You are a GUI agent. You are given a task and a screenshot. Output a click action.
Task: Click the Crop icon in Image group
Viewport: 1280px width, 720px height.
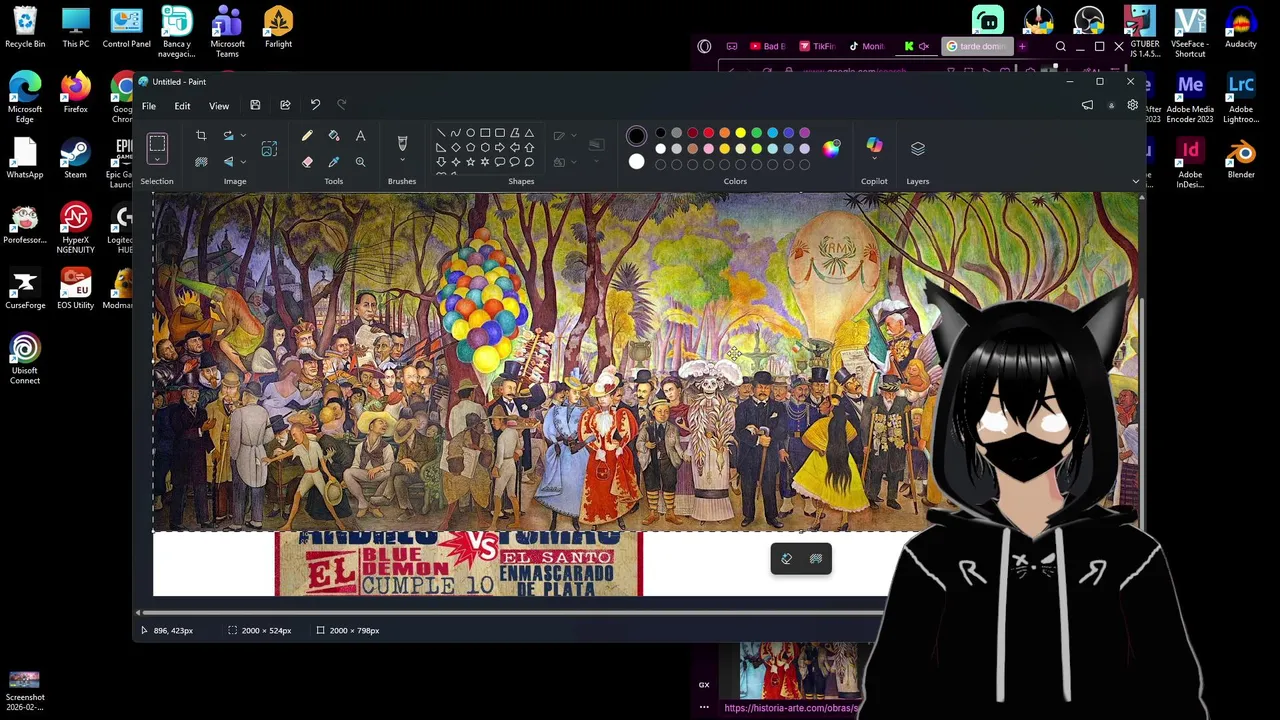pyautogui.click(x=201, y=136)
